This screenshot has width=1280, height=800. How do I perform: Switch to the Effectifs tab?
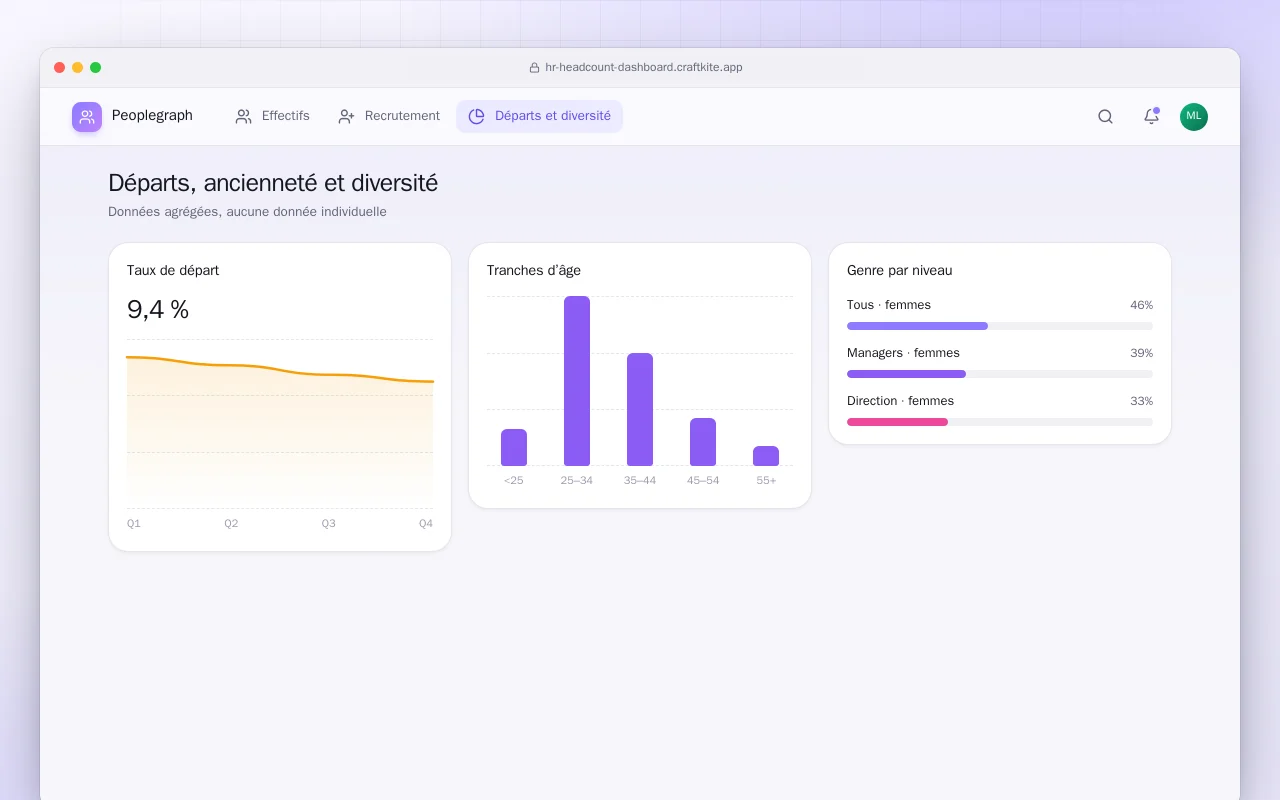(x=272, y=116)
